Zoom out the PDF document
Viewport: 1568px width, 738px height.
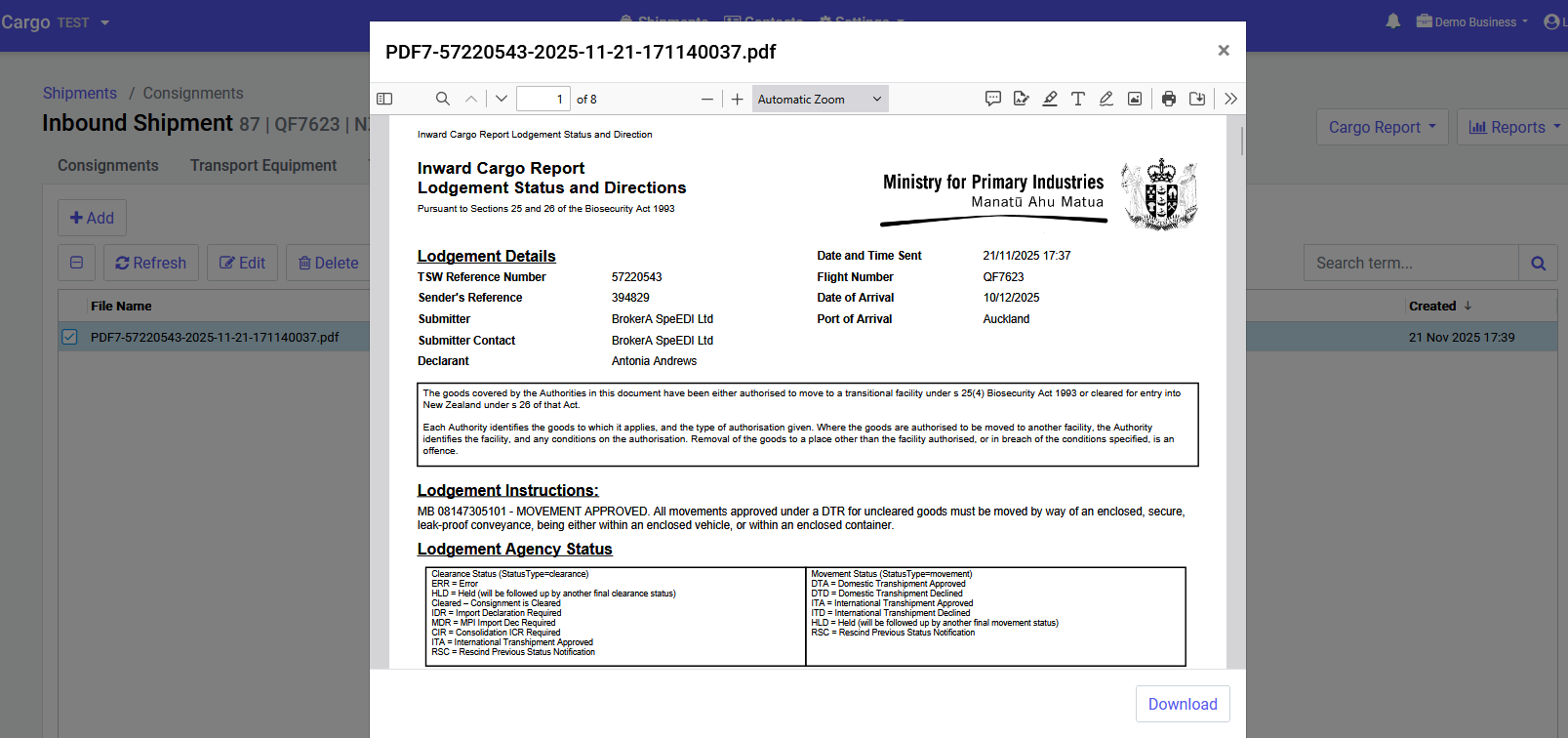707,99
